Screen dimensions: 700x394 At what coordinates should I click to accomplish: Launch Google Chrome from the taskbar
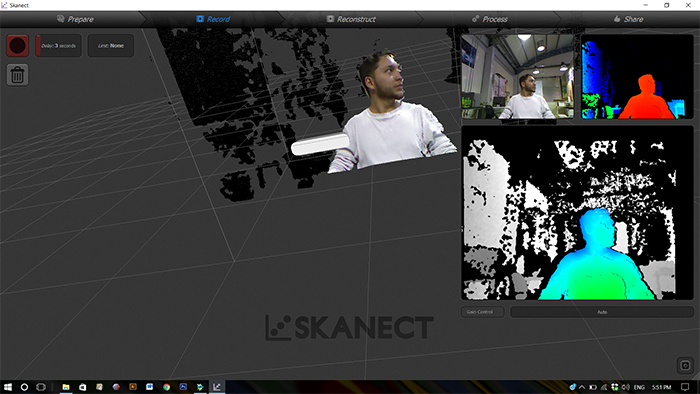click(x=167, y=387)
